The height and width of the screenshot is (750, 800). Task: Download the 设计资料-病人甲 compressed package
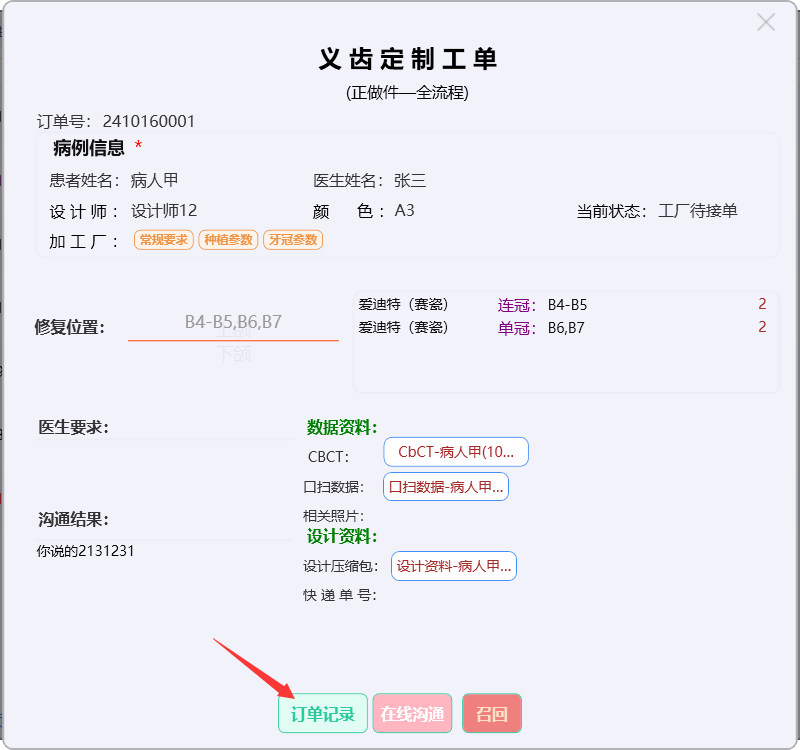(x=453, y=566)
